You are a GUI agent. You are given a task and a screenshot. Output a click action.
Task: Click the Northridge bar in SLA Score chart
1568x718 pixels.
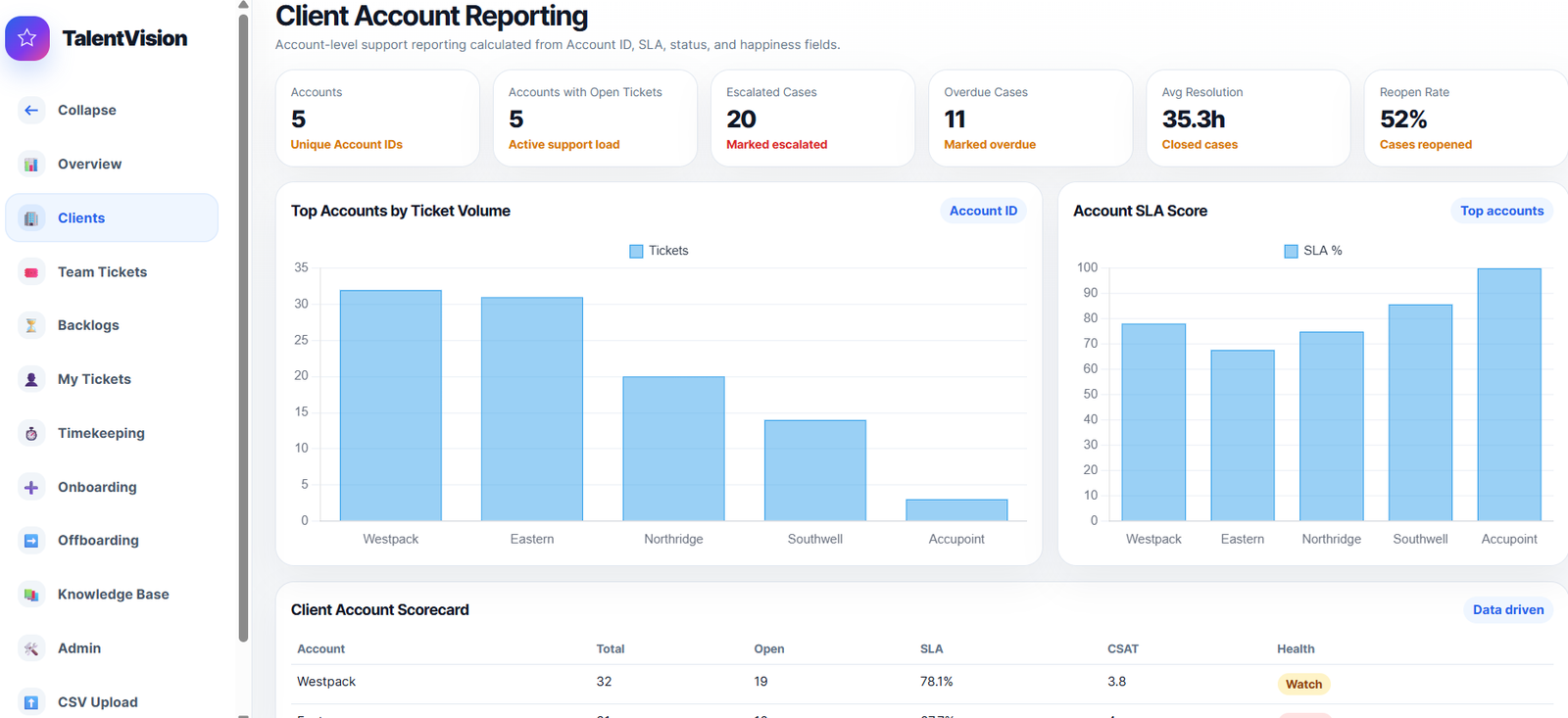1332,426
